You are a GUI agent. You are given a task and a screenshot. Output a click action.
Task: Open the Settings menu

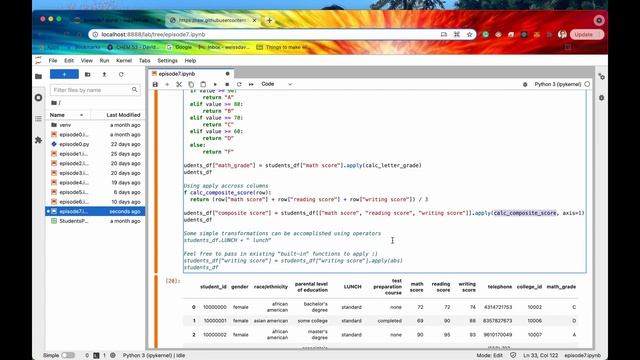[167, 60]
